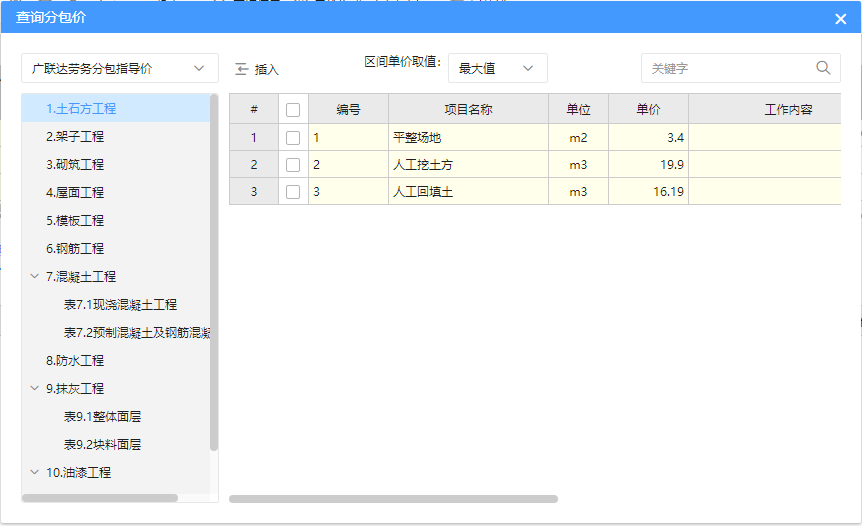Open the 最大值 range price dropdown

pos(497,68)
